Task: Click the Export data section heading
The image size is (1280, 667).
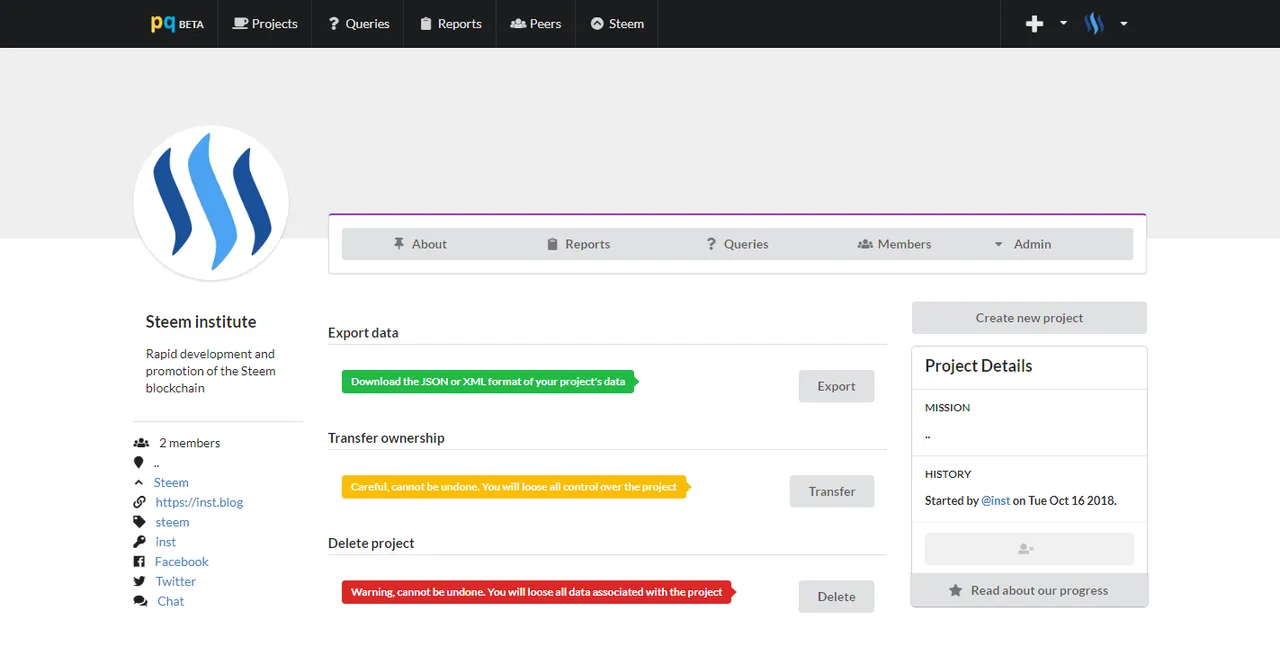Action: tap(363, 333)
